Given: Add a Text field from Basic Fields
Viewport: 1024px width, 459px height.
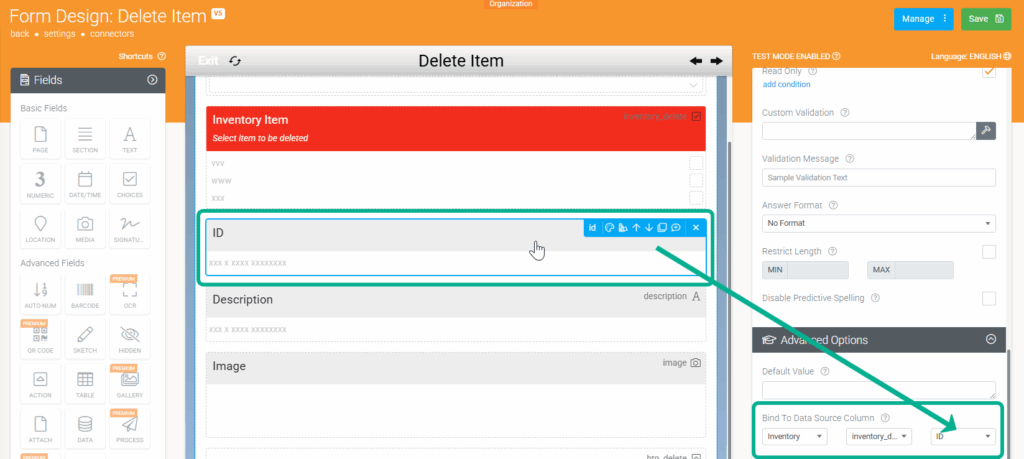Looking at the screenshot, I should coord(130,140).
